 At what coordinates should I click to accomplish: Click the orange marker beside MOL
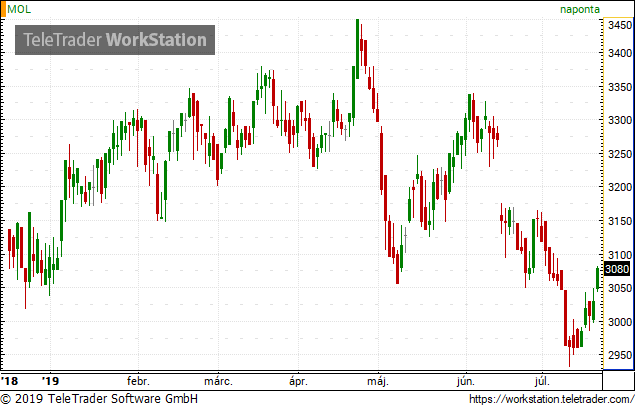pyautogui.click(x=3, y=9)
